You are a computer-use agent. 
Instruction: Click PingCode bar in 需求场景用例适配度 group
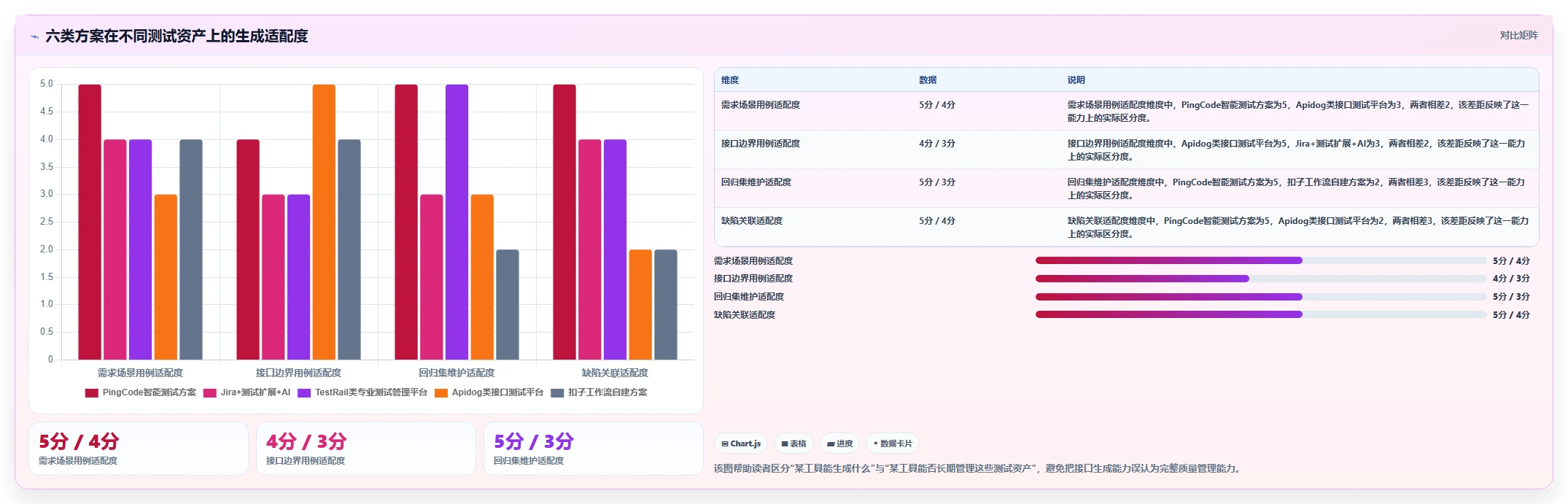90,222
